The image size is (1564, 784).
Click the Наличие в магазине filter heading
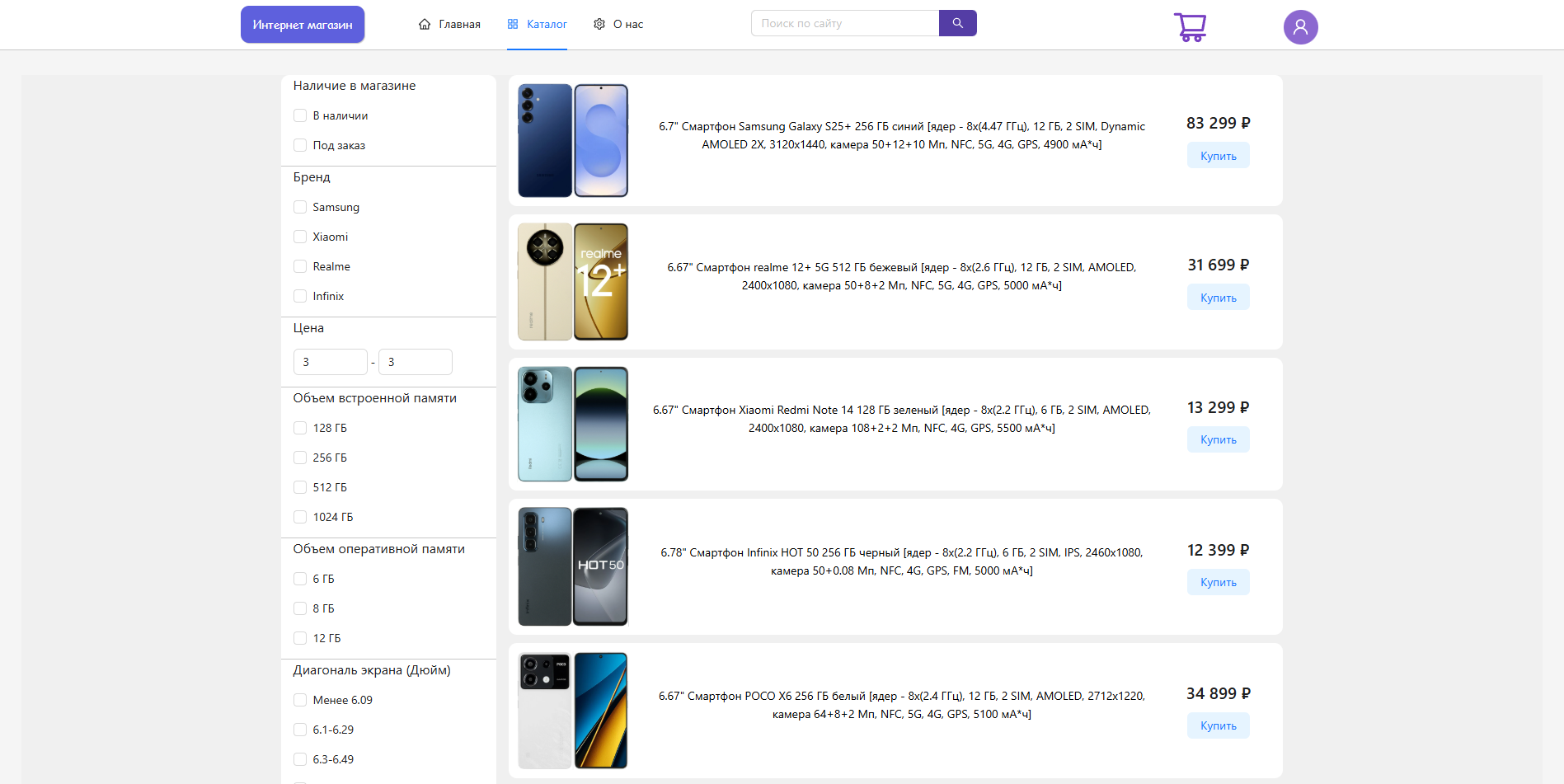355,86
